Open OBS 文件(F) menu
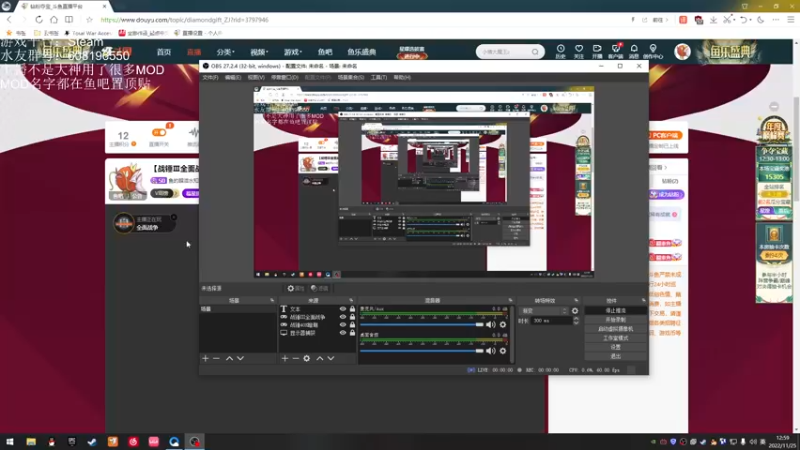The height and width of the screenshot is (450, 800). click(210, 78)
